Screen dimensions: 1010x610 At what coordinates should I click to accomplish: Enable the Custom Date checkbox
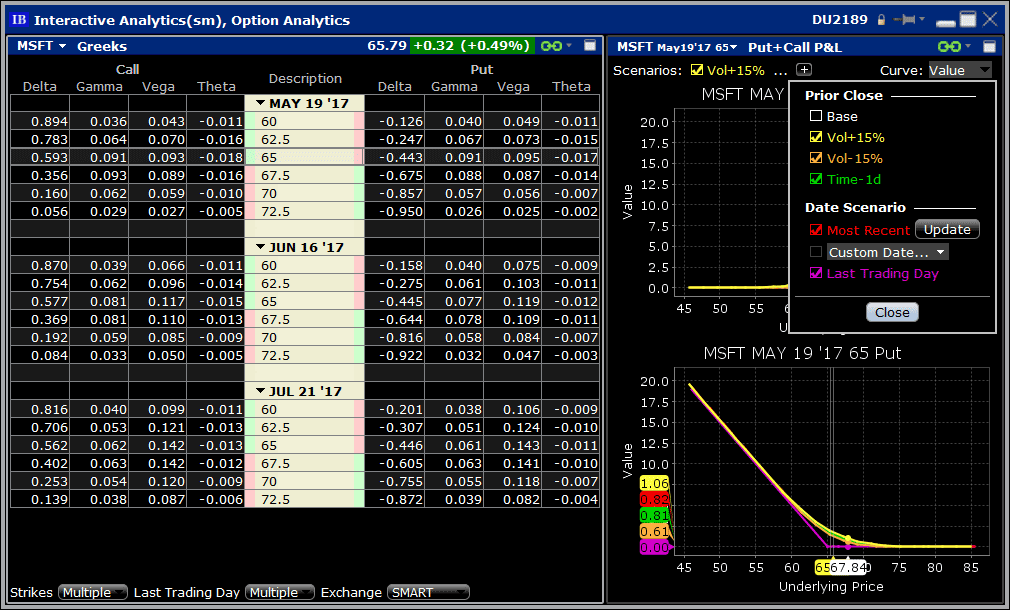coord(816,251)
